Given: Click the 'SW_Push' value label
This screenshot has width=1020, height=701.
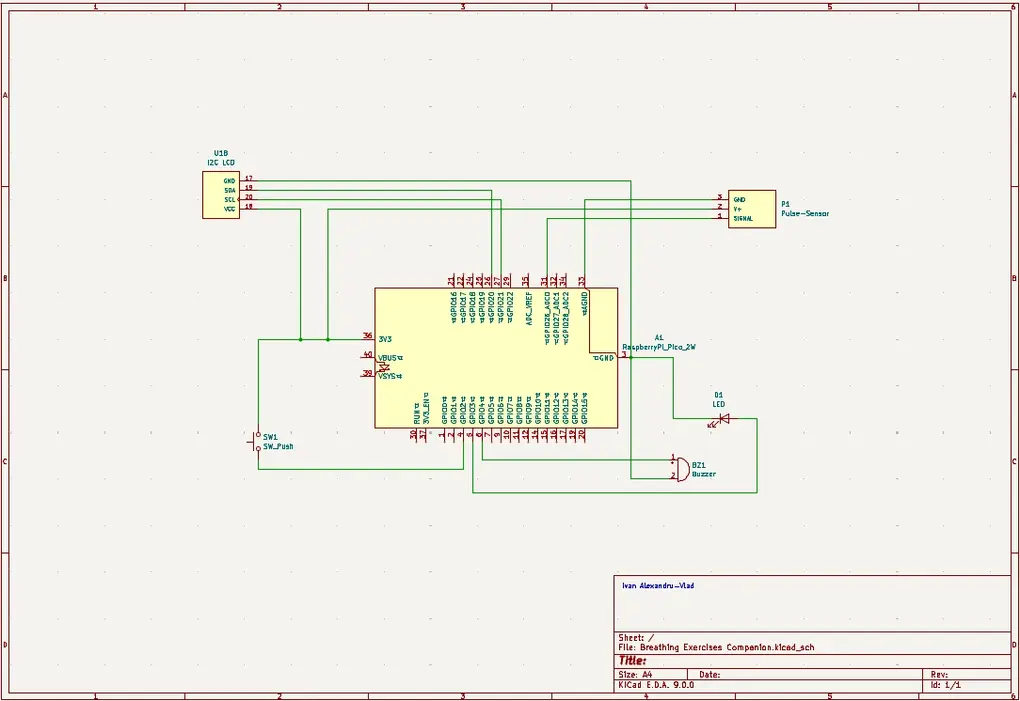Looking at the screenshot, I should [278, 447].
